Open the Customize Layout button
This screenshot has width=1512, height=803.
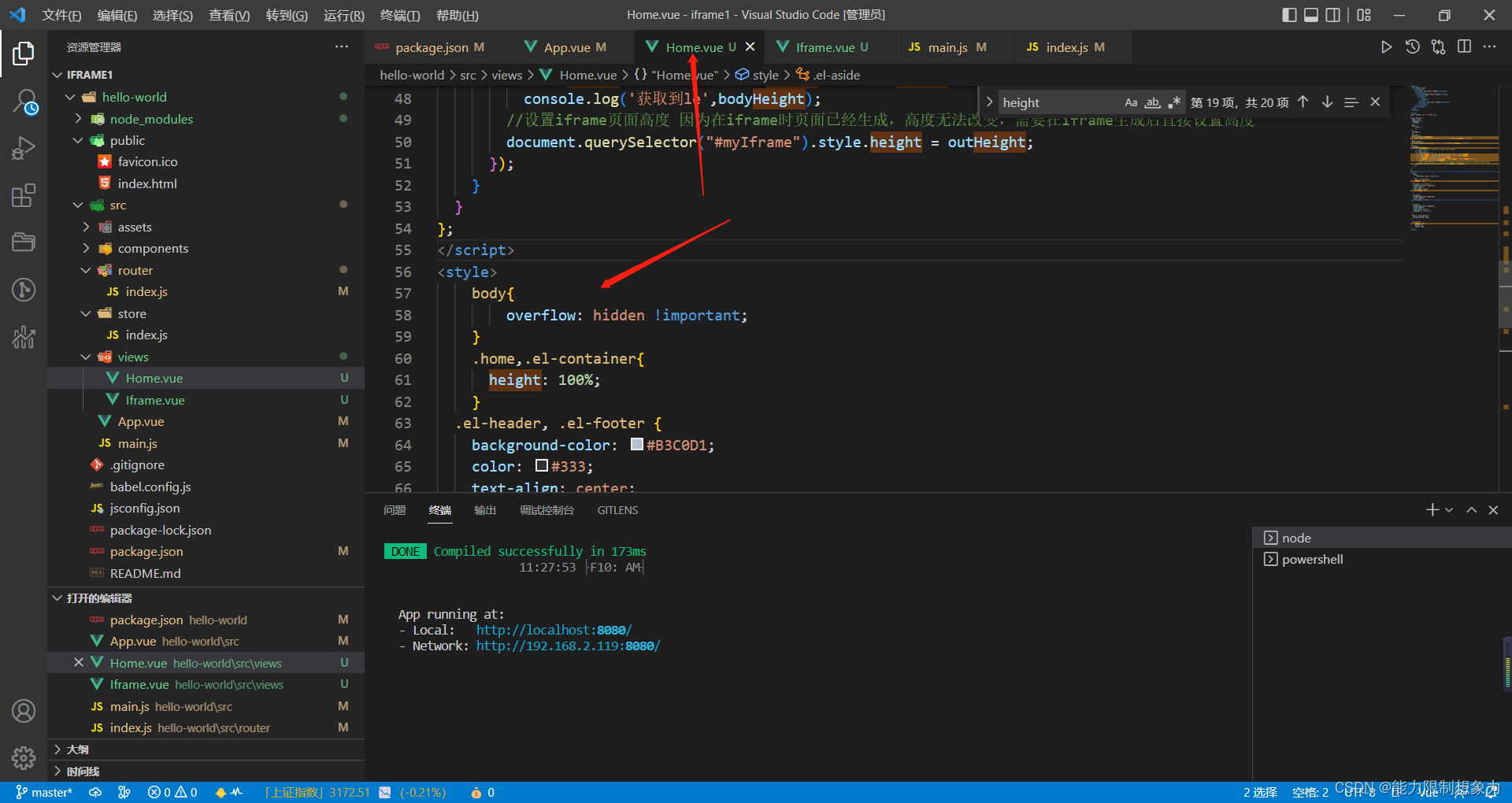coord(1364,15)
